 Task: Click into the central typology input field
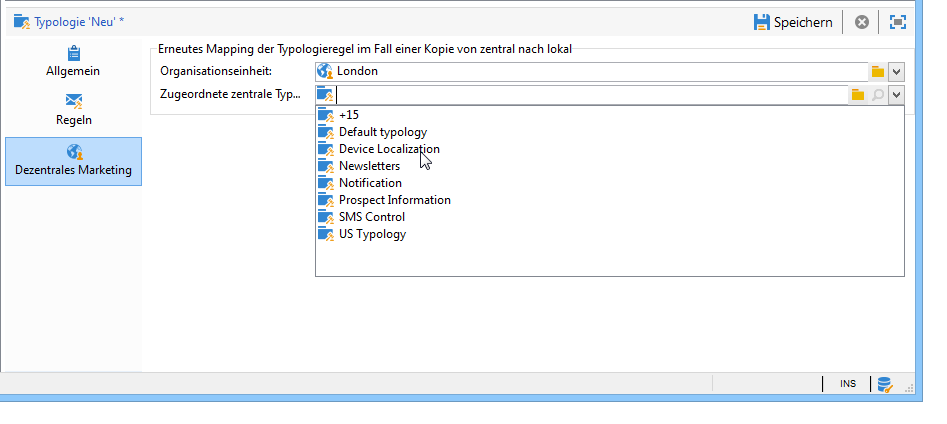591,95
